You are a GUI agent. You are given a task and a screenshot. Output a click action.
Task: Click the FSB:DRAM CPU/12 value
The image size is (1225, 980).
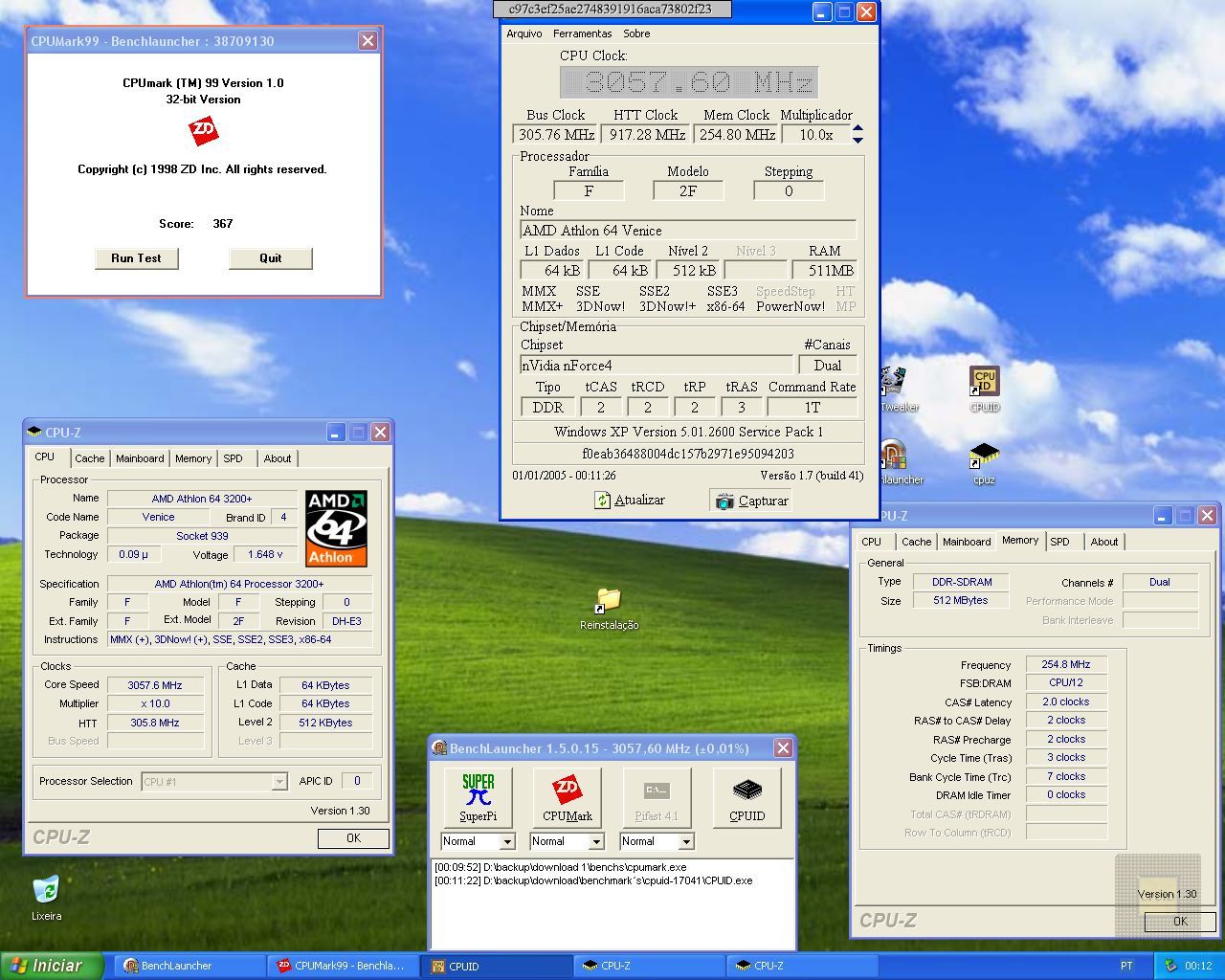click(x=1065, y=682)
